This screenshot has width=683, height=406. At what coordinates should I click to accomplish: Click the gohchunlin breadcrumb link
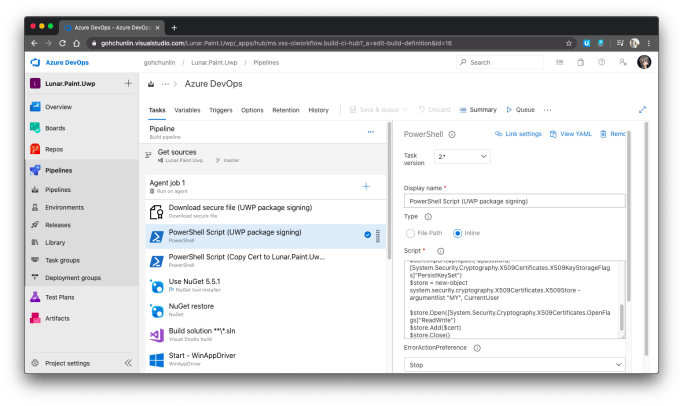(x=159, y=62)
